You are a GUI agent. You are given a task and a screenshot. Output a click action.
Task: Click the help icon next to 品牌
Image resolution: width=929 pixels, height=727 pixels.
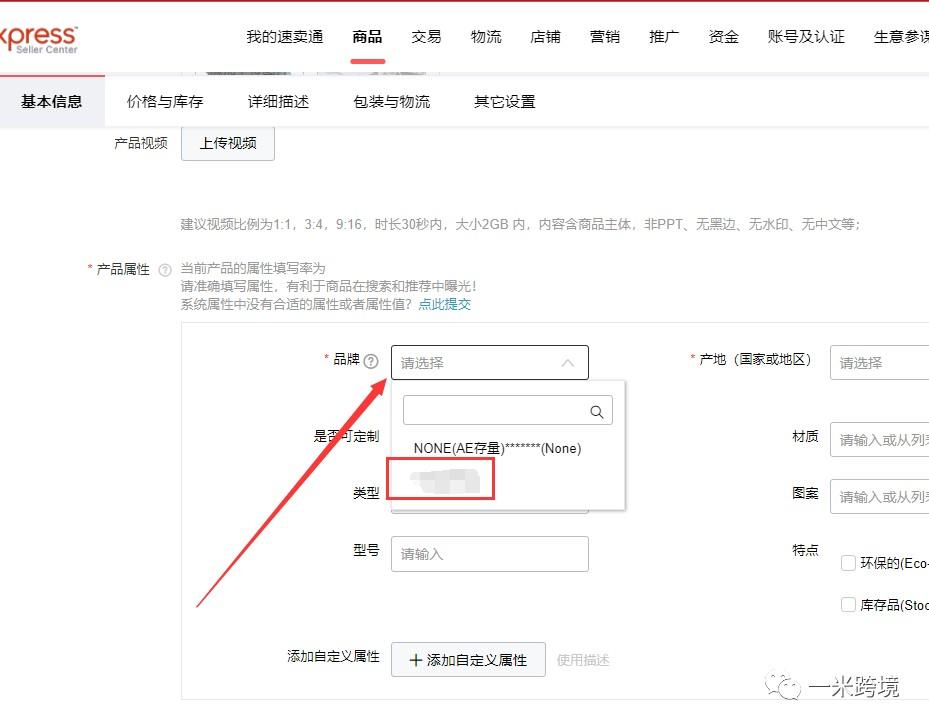pyautogui.click(x=371, y=361)
